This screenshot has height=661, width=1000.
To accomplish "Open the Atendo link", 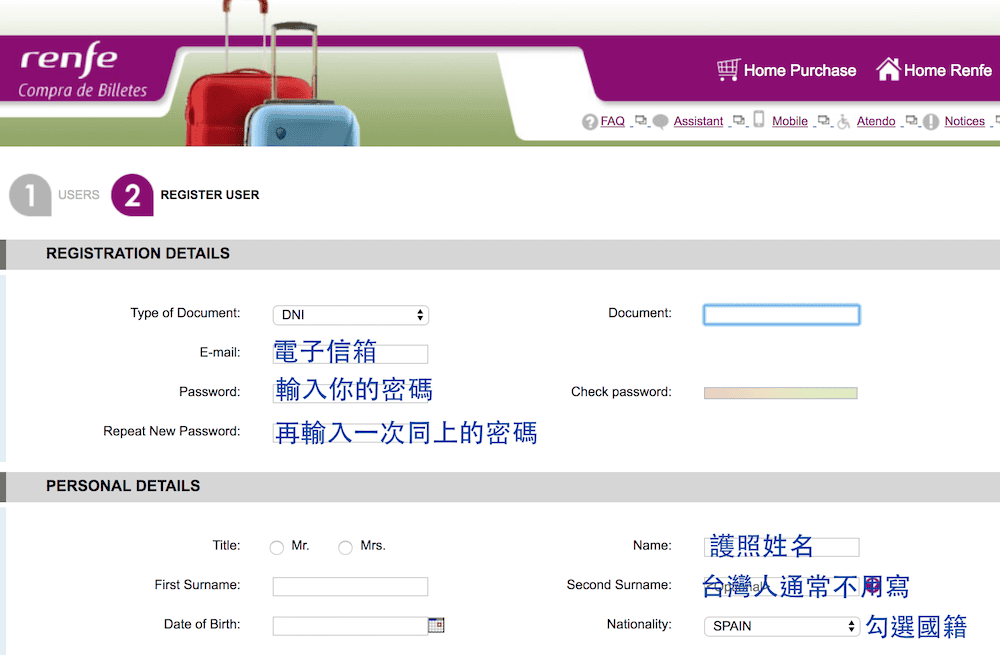I will (x=875, y=120).
